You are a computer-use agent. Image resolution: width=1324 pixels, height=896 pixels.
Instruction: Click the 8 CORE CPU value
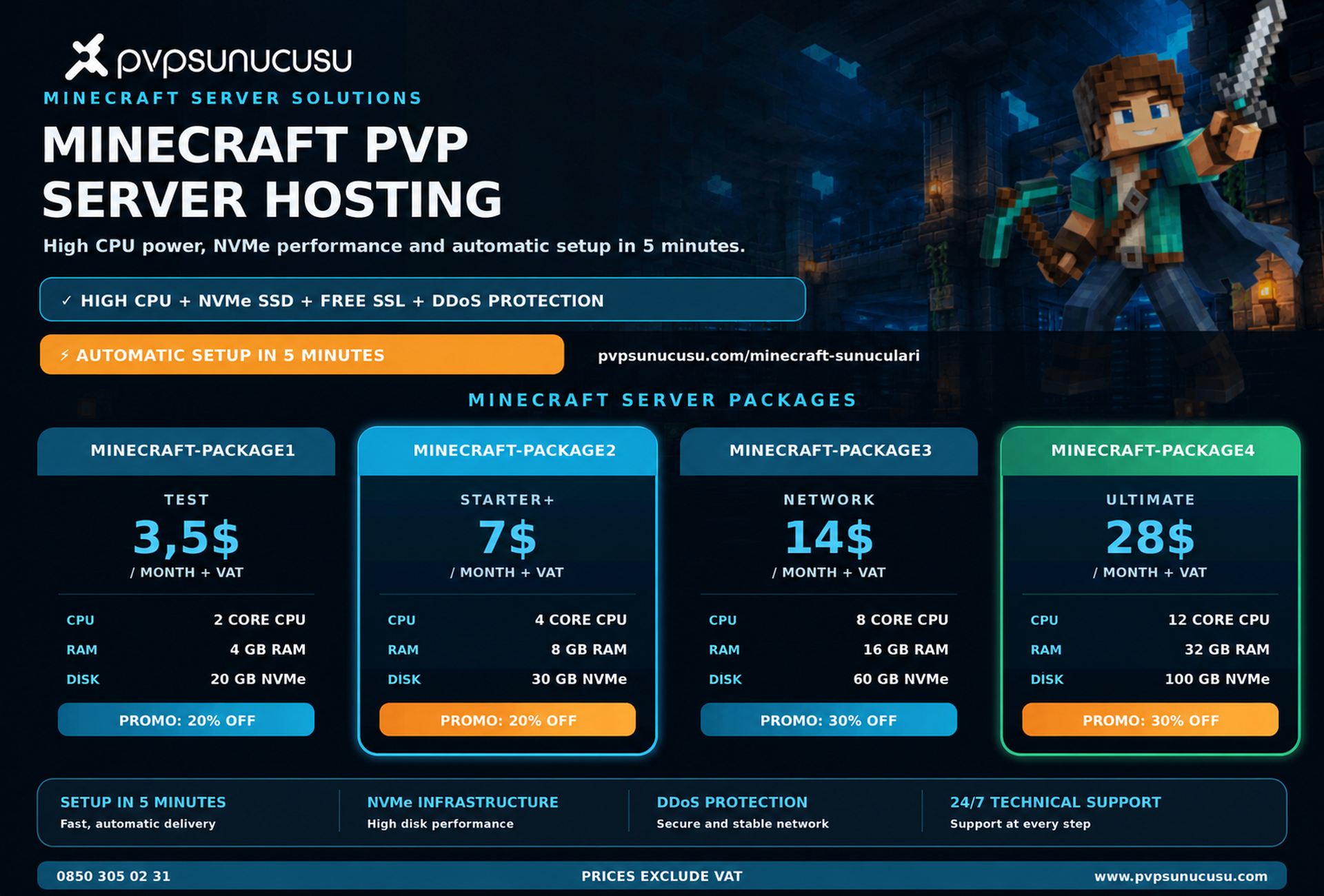pyautogui.click(x=902, y=620)
